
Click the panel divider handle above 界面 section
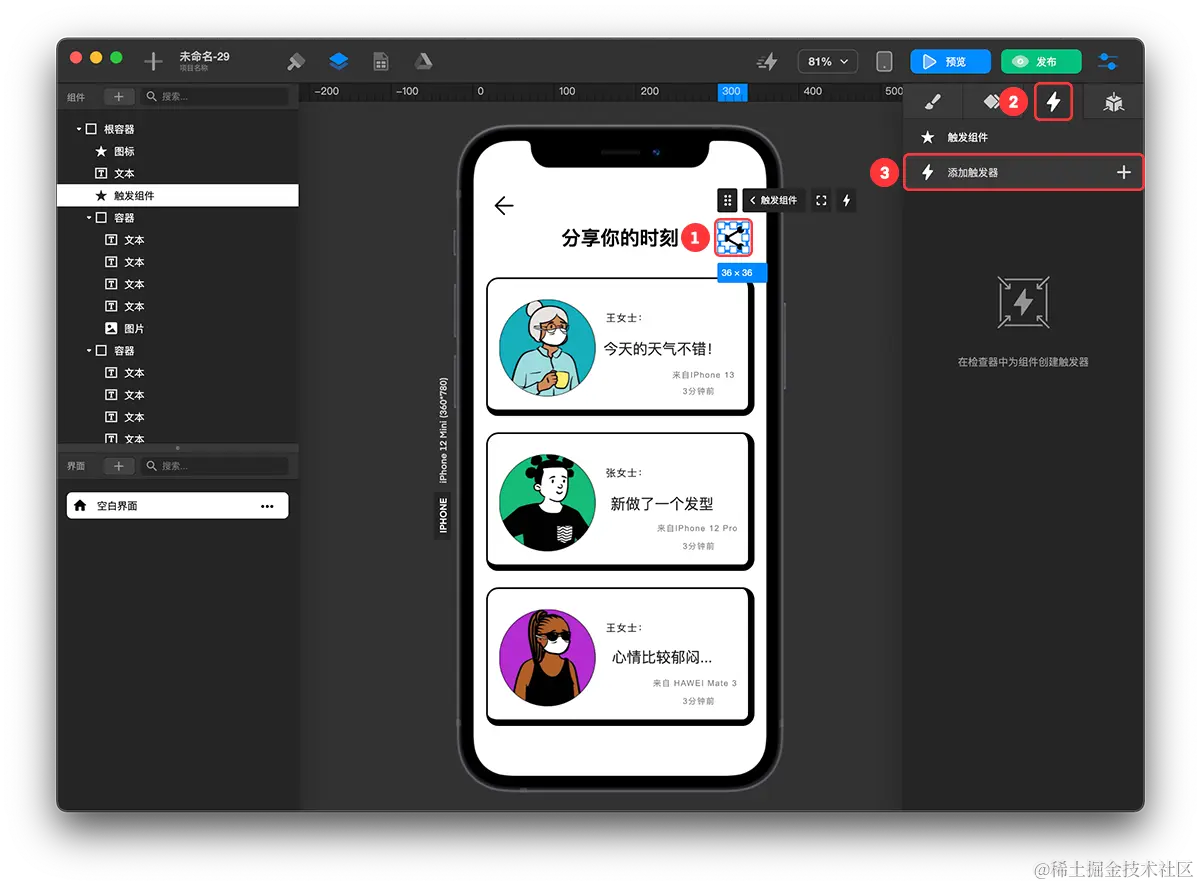click(x=178, y=448)
